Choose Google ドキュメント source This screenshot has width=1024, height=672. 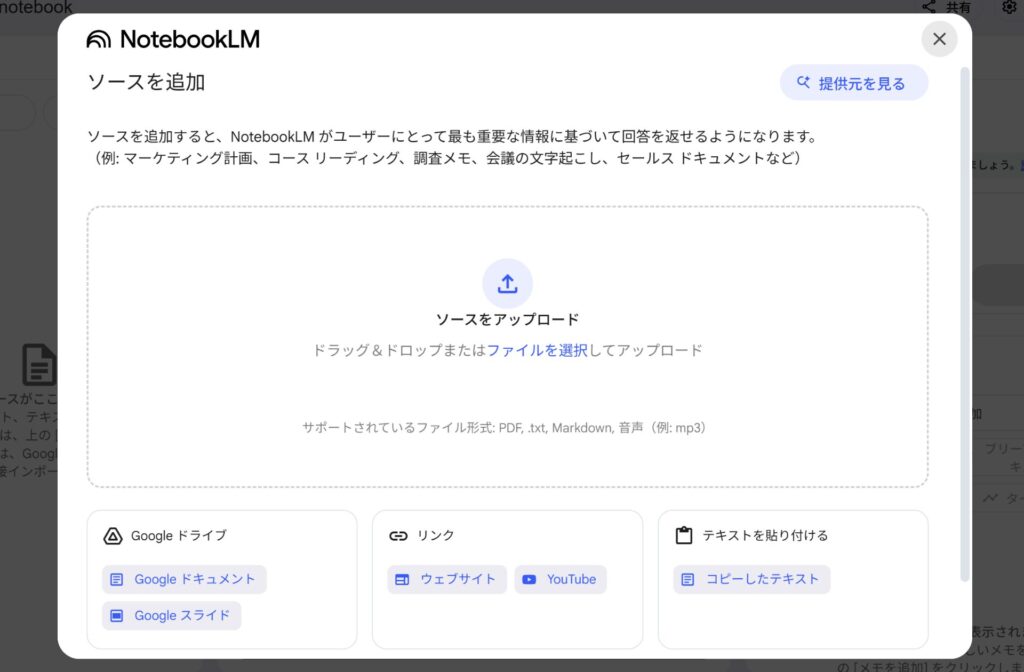(x=184, y=579)
